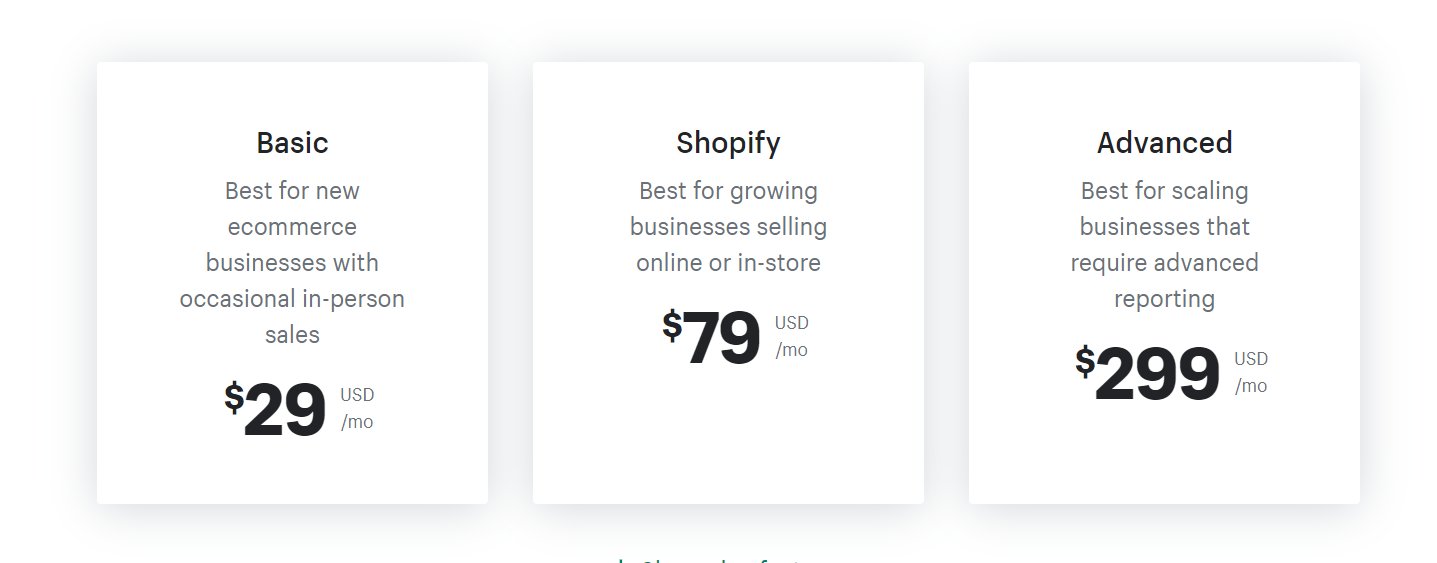This screenshot has width=1437, height=563.
Task: Click the USD label in Advanced card
Action: [x=1251, y=359]
